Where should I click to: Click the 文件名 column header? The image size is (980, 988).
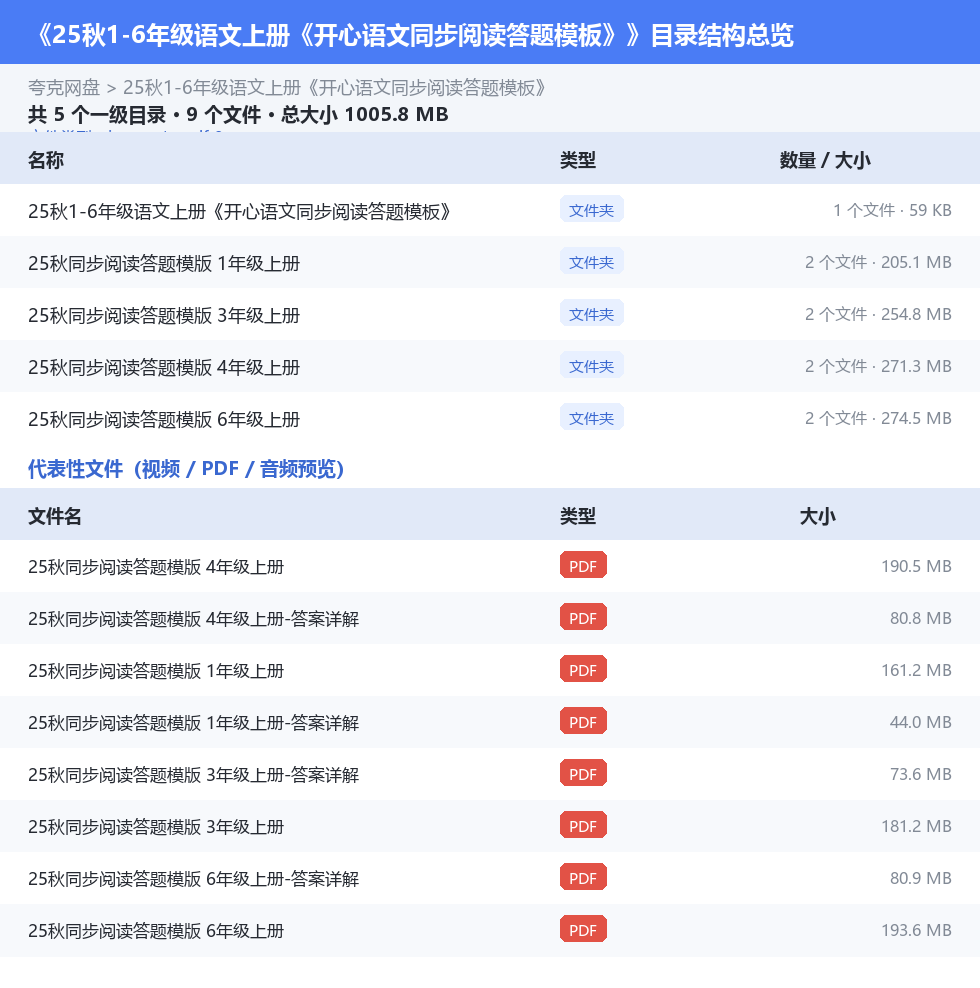[55, 516]
